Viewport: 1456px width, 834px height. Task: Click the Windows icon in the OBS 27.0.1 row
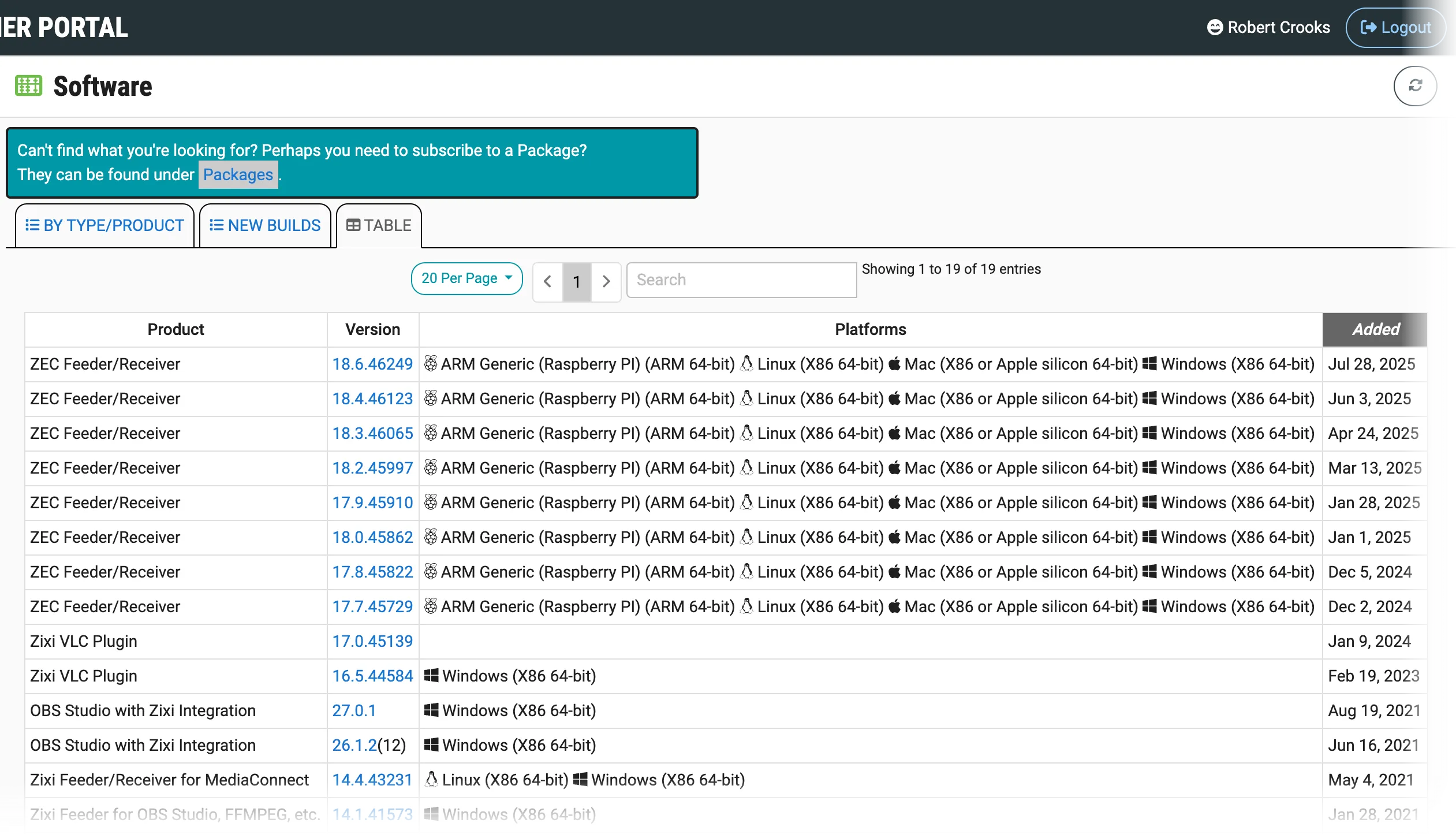click(431, 710)
